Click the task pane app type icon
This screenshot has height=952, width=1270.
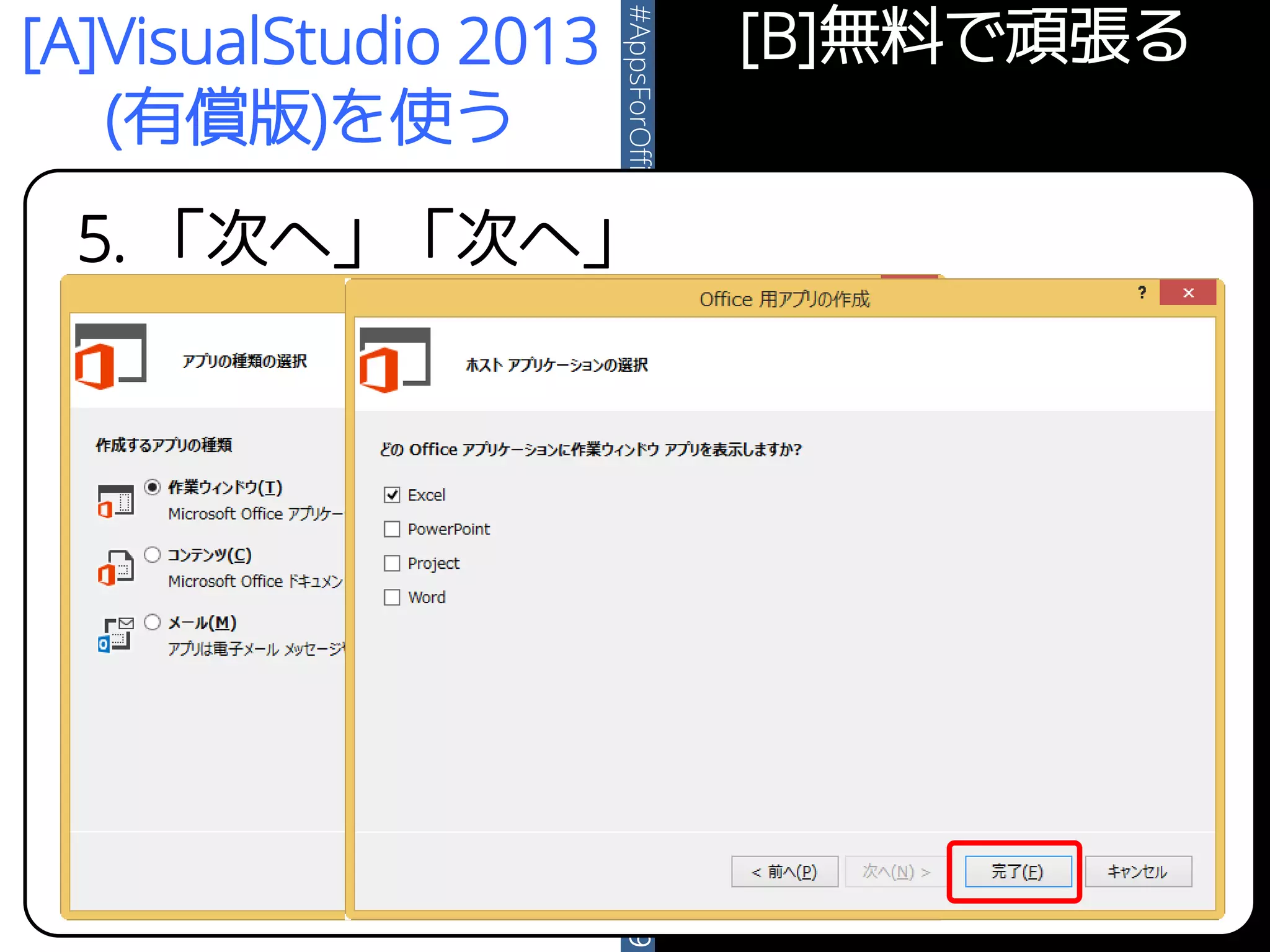[116, 501]
